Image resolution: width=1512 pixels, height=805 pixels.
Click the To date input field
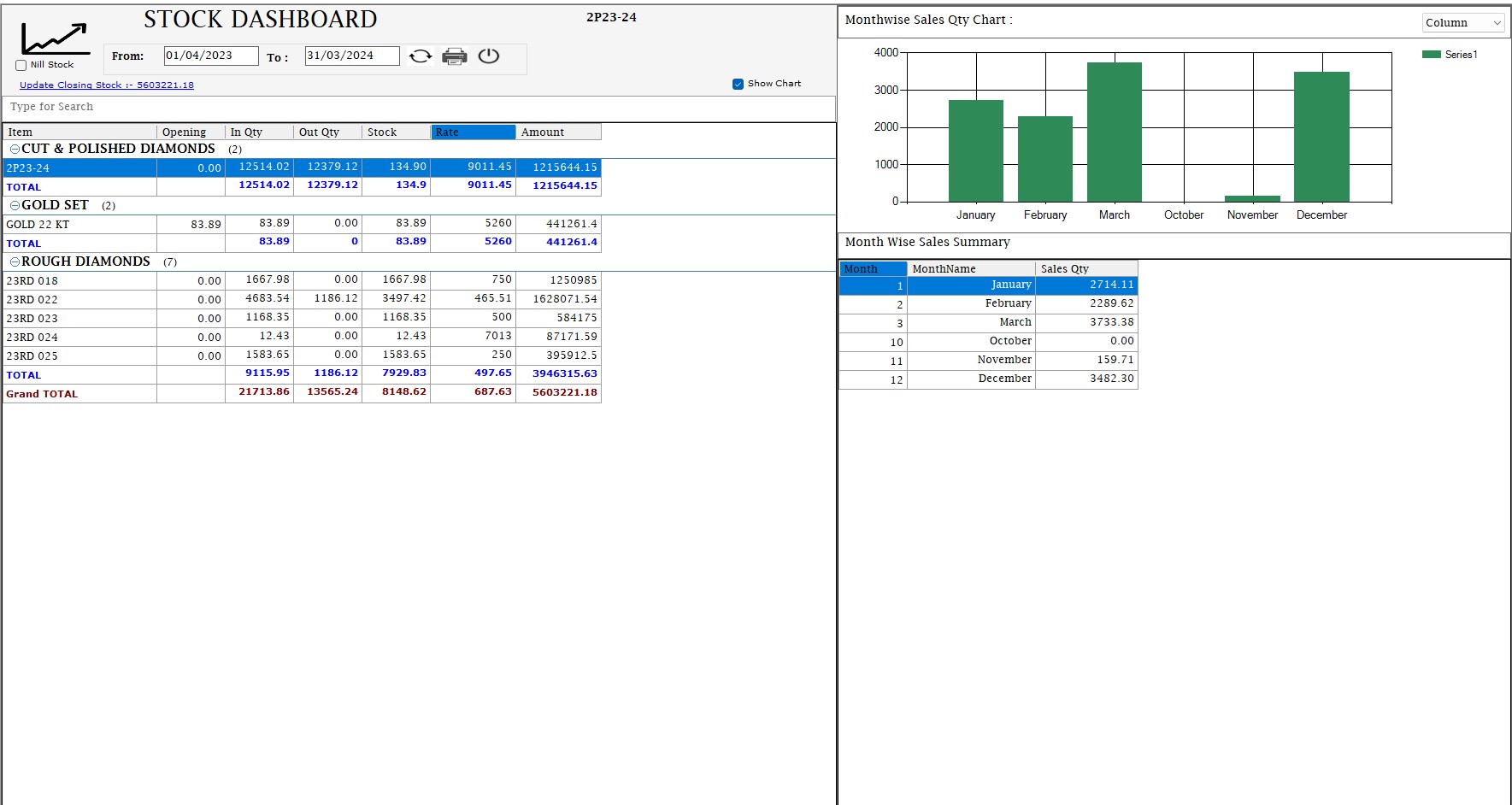point(351,56)
